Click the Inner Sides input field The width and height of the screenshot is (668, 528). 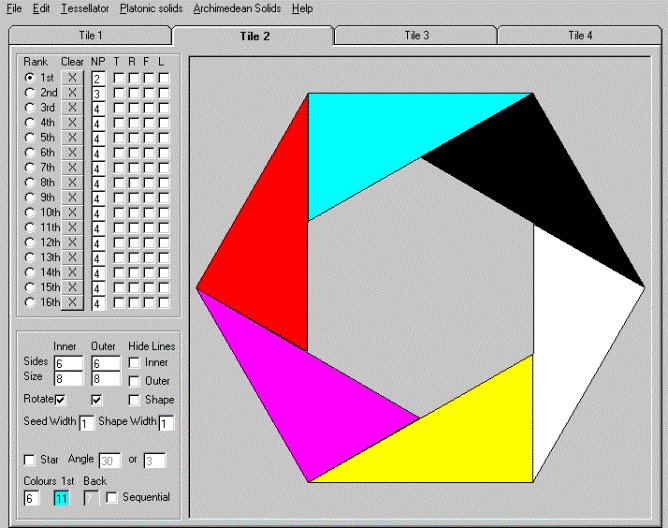(67, 362)
